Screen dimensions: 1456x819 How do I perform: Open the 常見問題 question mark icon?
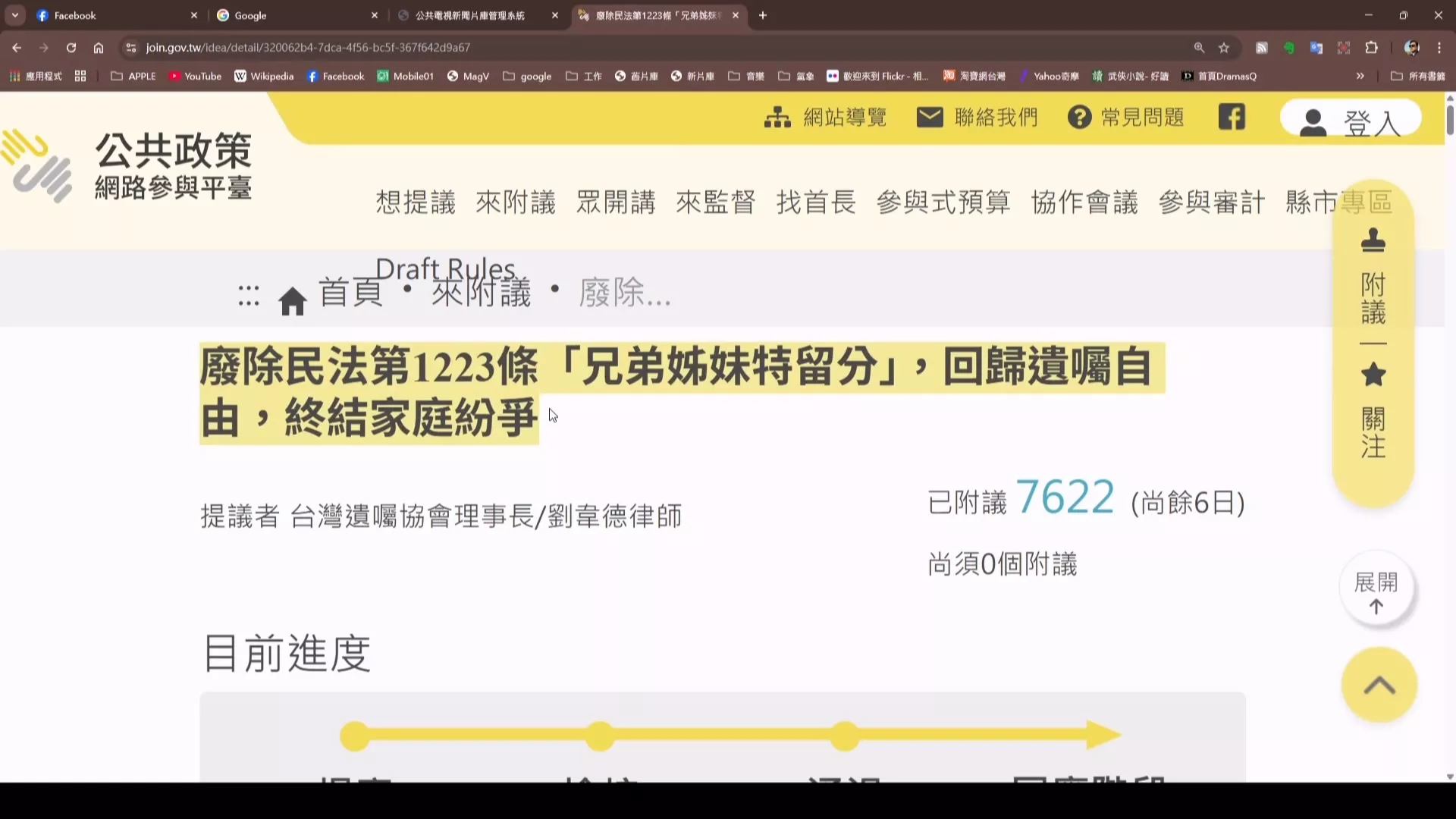point(1079,118)
